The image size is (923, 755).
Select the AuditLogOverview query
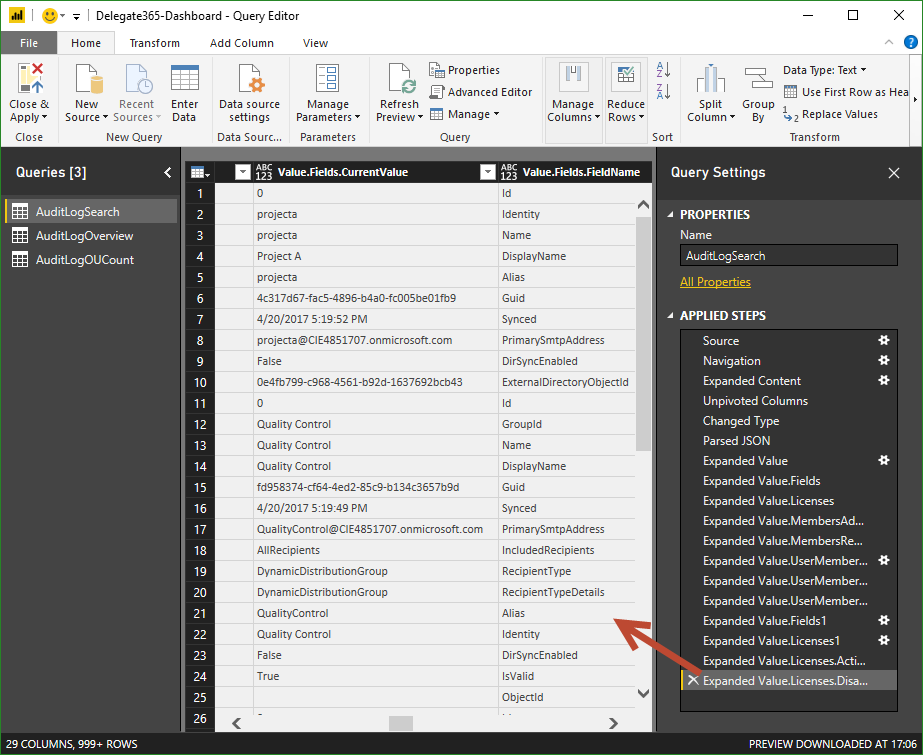coord(84,236)
